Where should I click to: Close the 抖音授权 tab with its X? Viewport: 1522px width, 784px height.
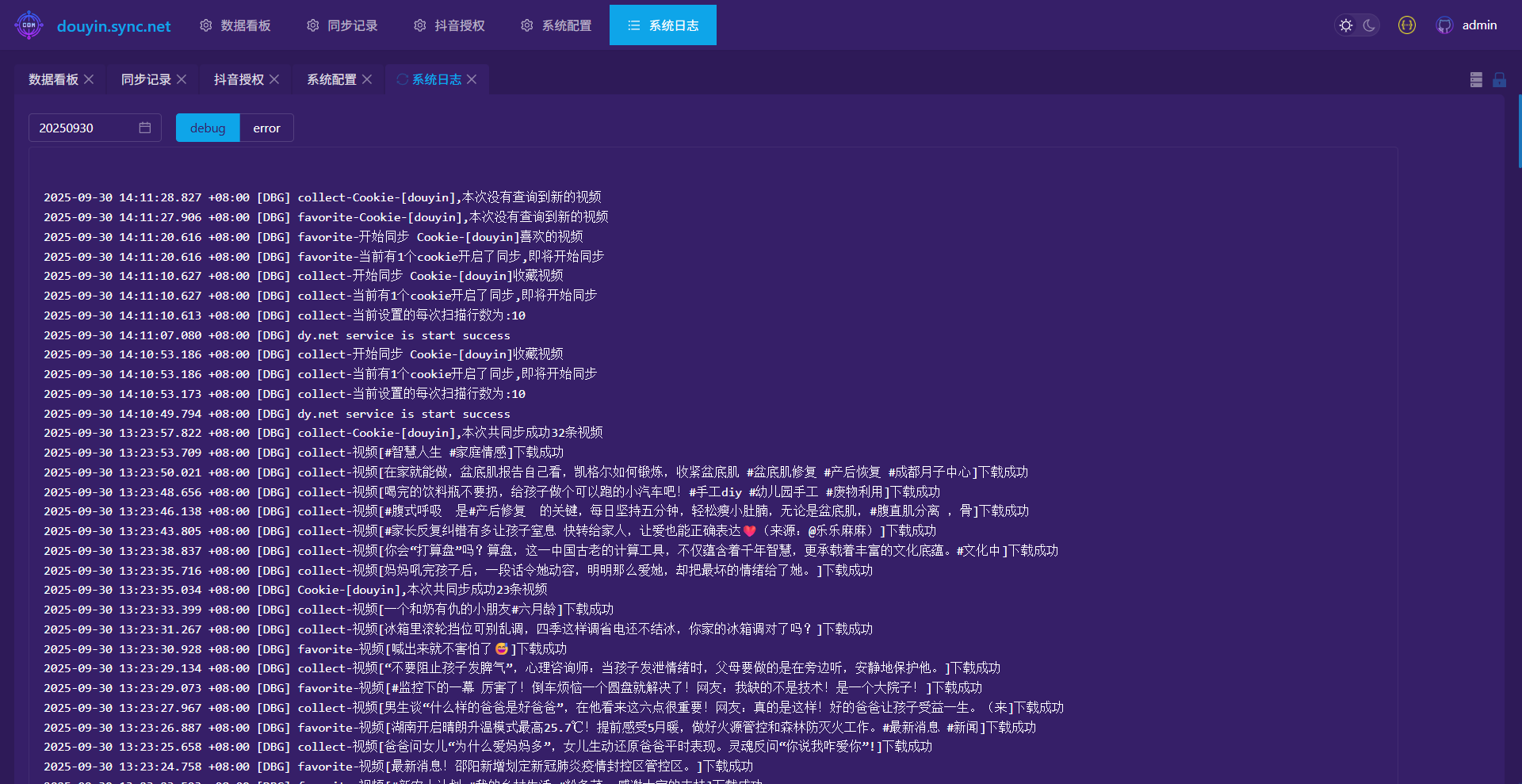tap(274, 79)
